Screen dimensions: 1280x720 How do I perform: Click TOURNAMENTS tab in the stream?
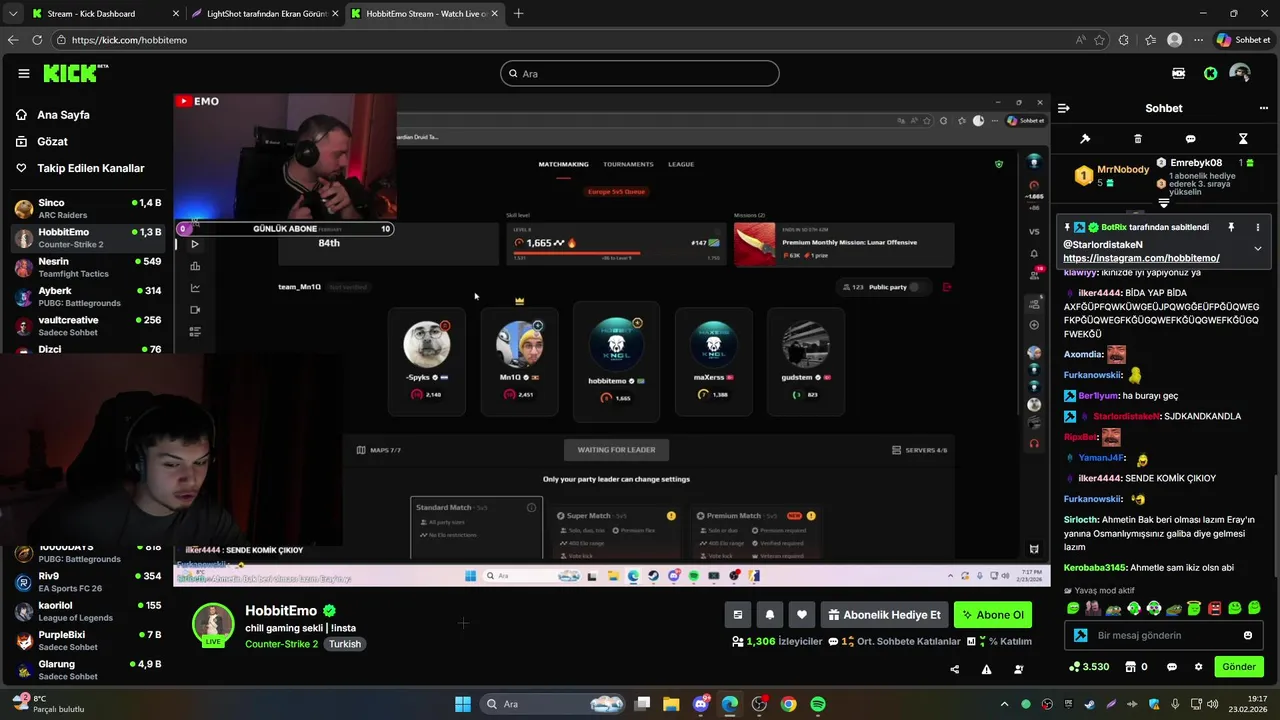(x=628, y=164)
